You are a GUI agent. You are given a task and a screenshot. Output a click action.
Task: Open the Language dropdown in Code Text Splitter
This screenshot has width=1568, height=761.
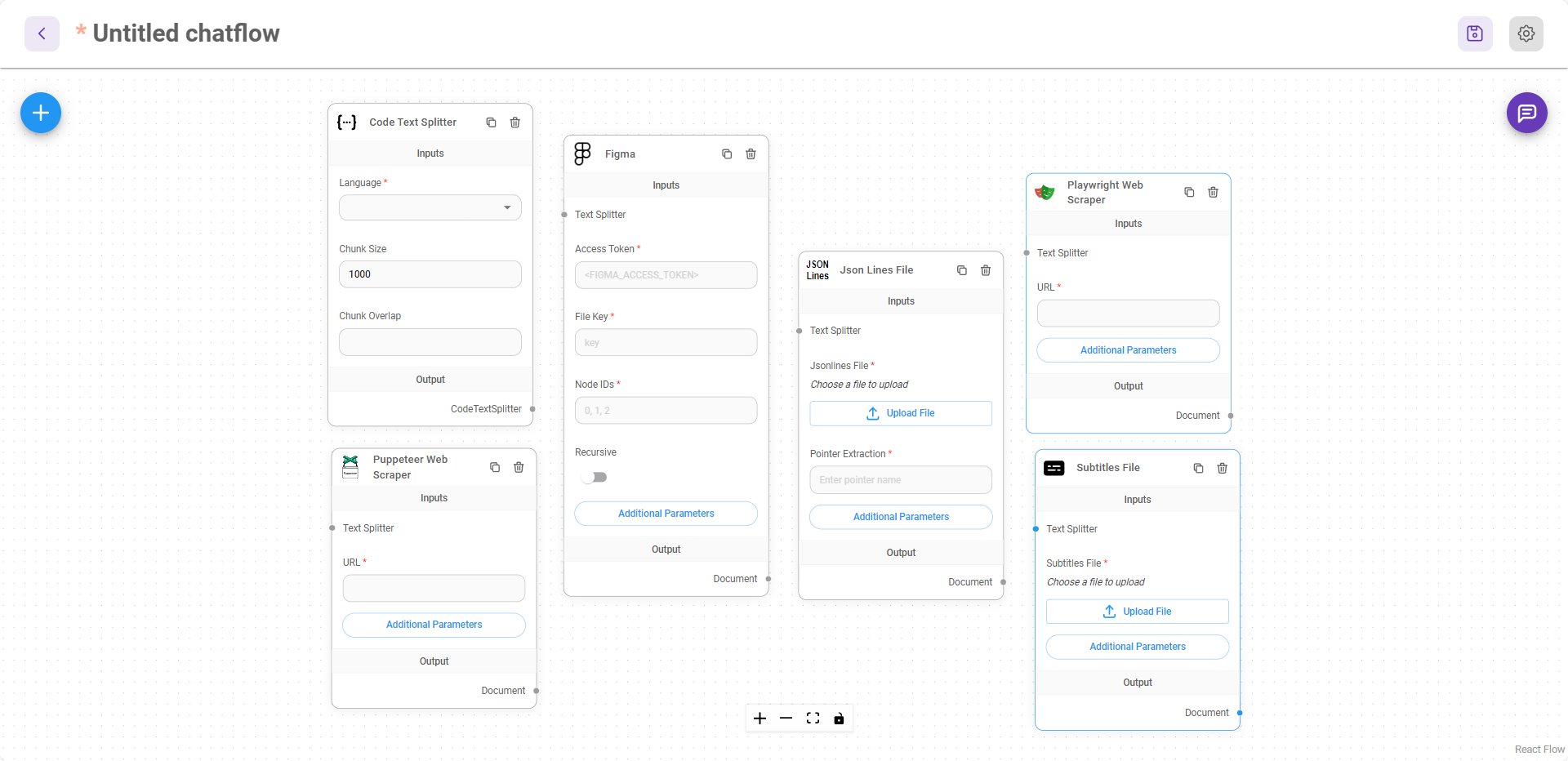point(430,207)
